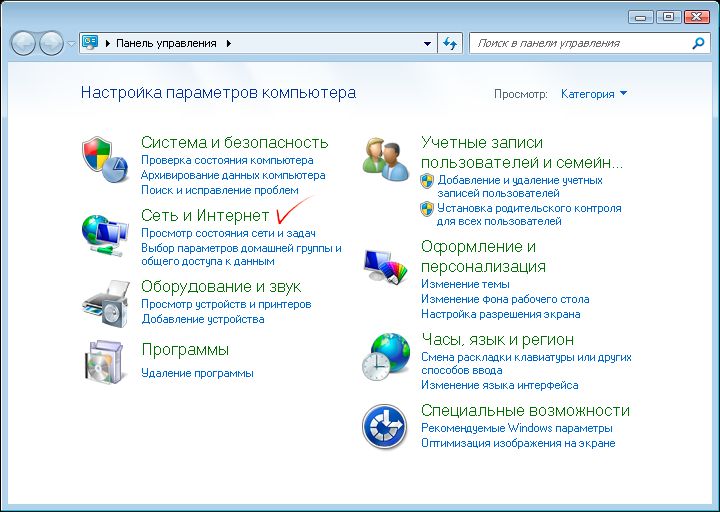Open the Appearance and Personalization monitor icon
The height and width of the screenshot is (512, 720).
[x=386, y=266]
